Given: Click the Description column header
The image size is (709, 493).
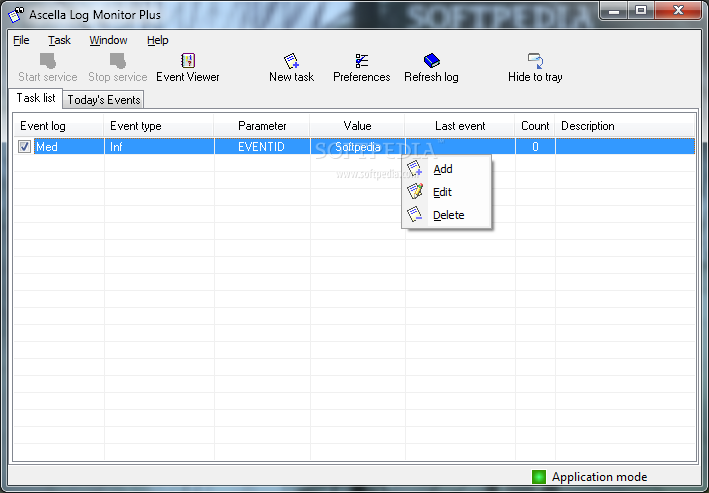Looking at the screenshot, I should tap(625, 126).
